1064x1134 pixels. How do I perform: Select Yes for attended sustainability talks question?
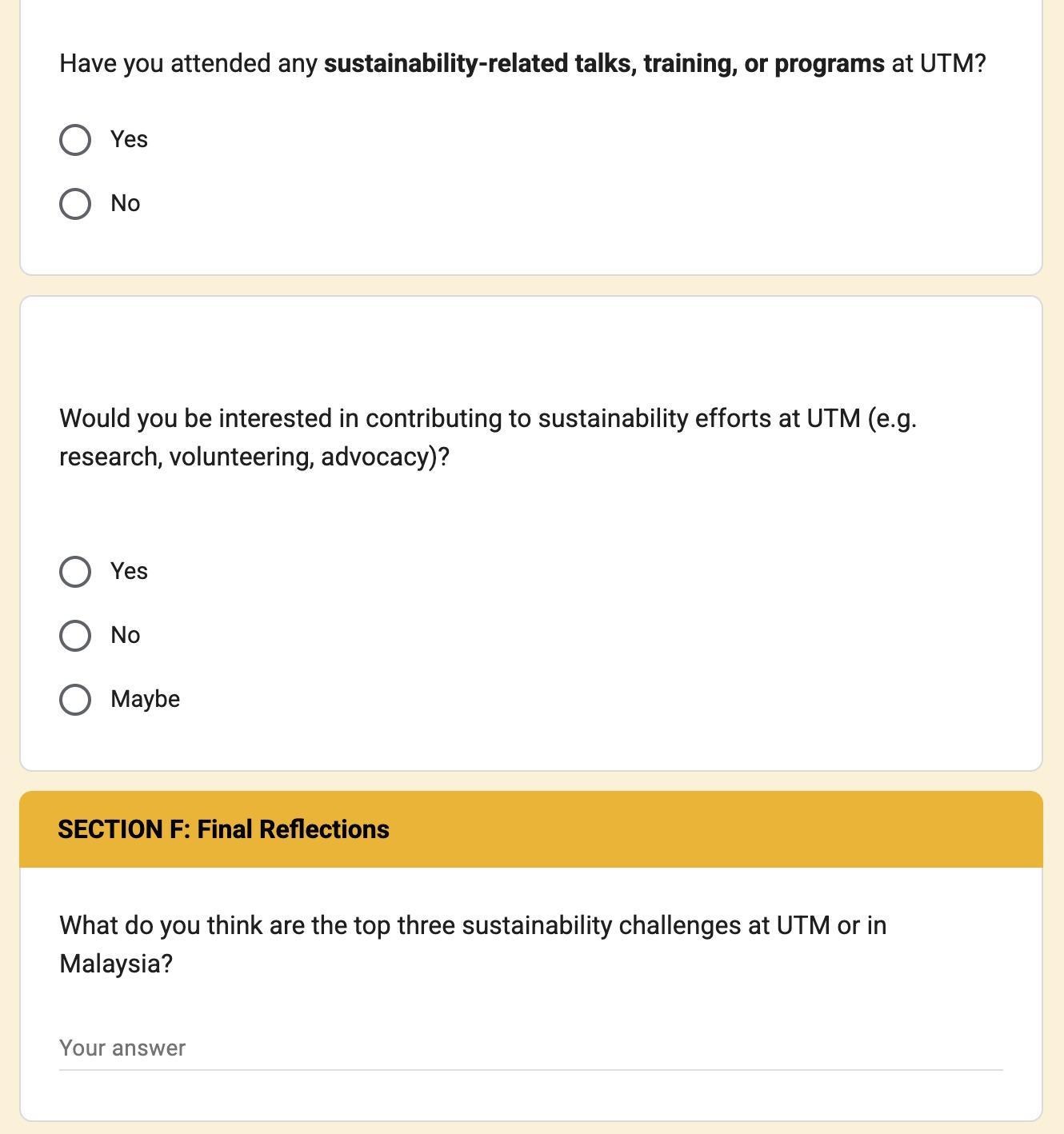(x=75, y=140)
